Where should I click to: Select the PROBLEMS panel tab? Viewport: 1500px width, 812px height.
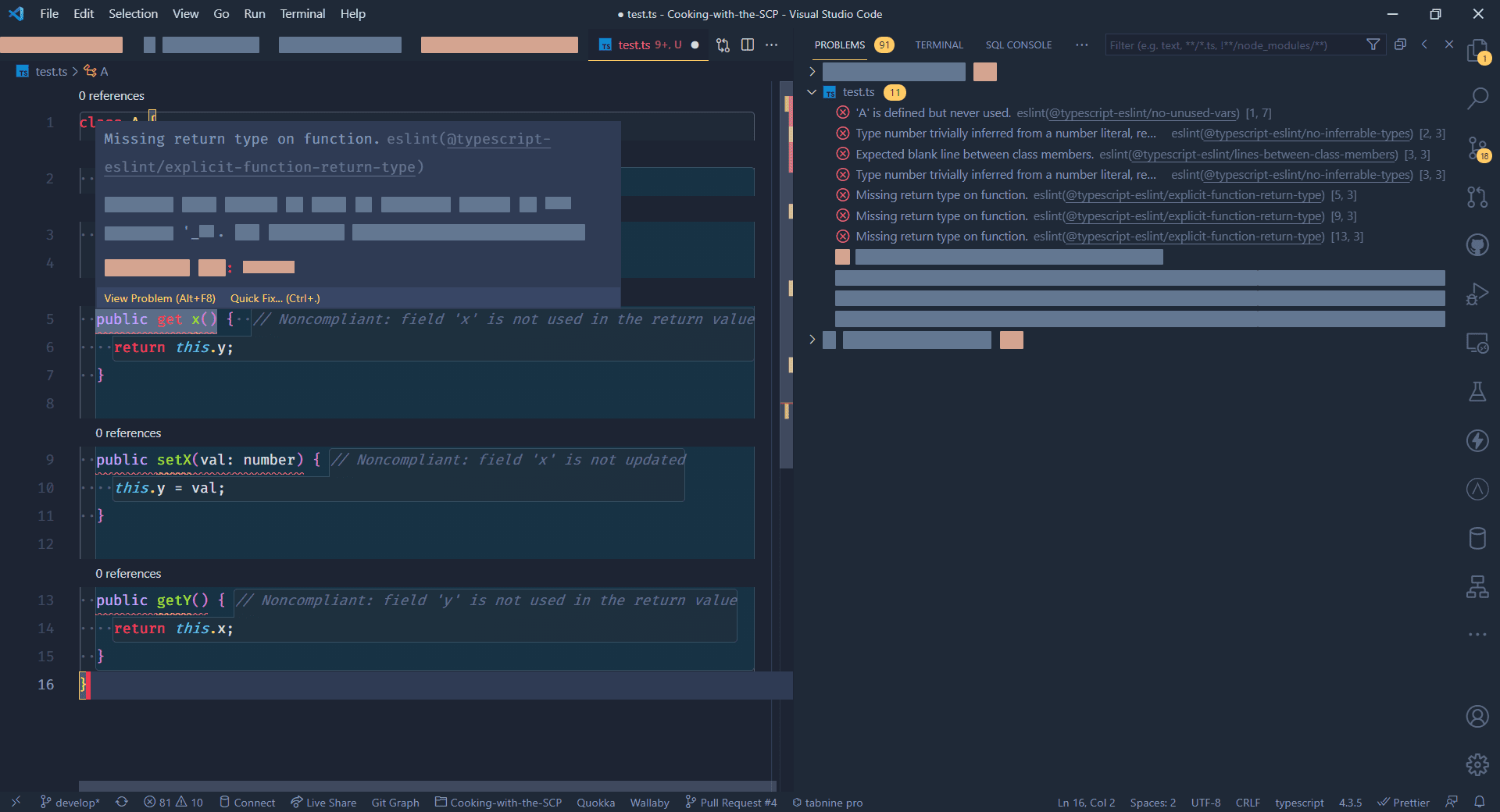(840, 45)
